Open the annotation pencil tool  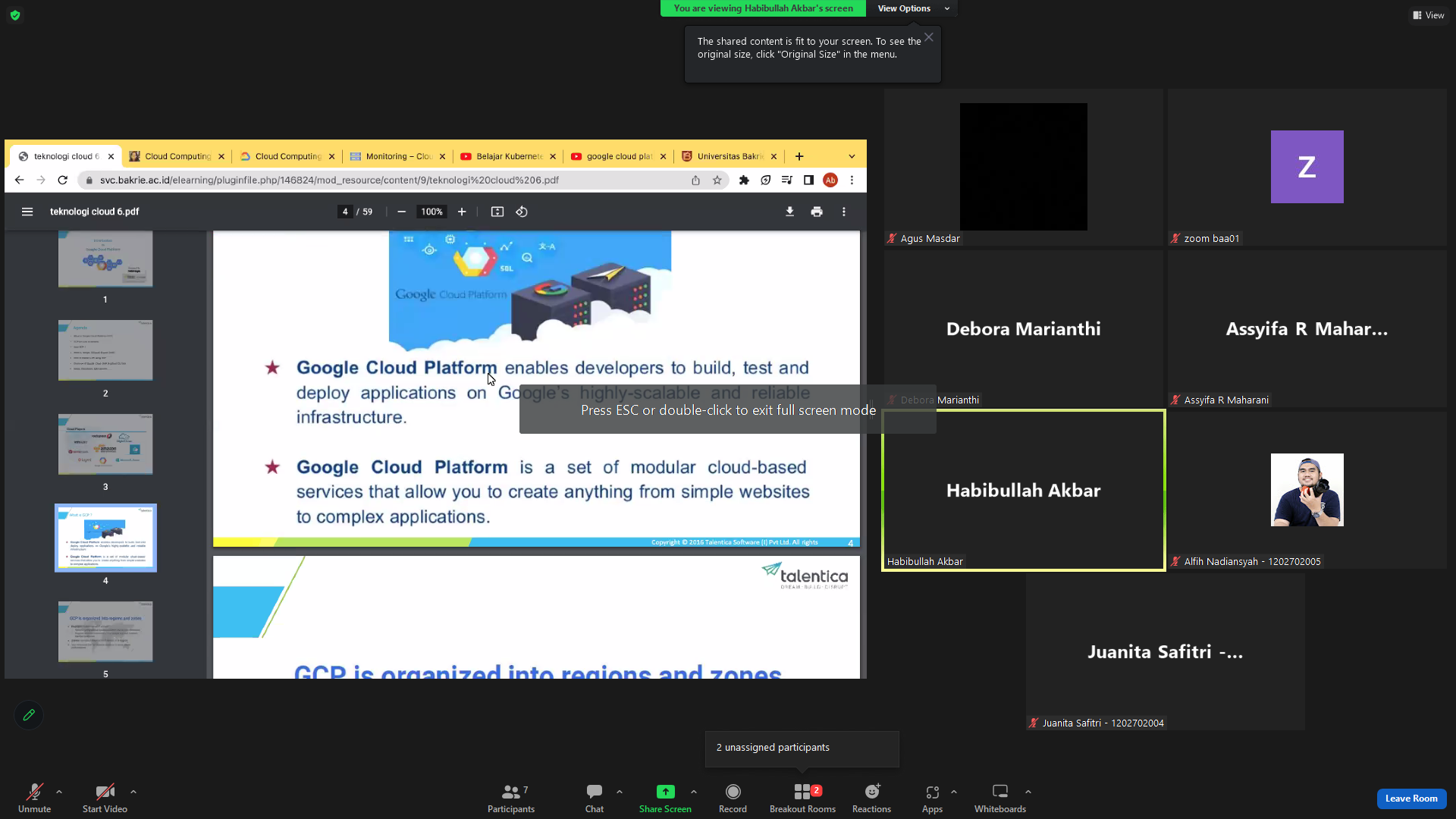[29, 715]
